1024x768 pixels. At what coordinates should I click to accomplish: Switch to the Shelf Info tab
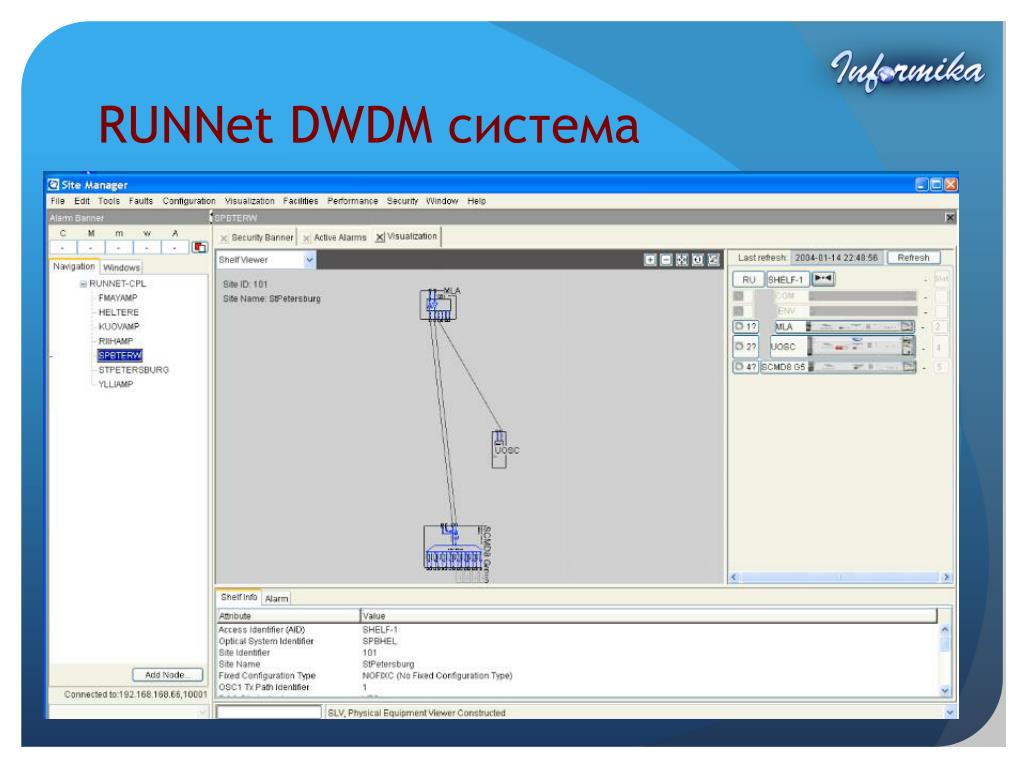[x=238, y=597]
